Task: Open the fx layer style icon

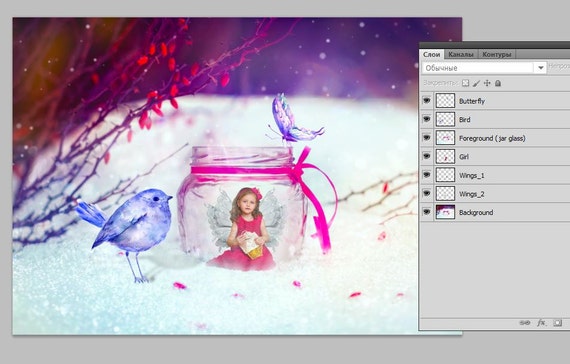Action: click(541, 323)
